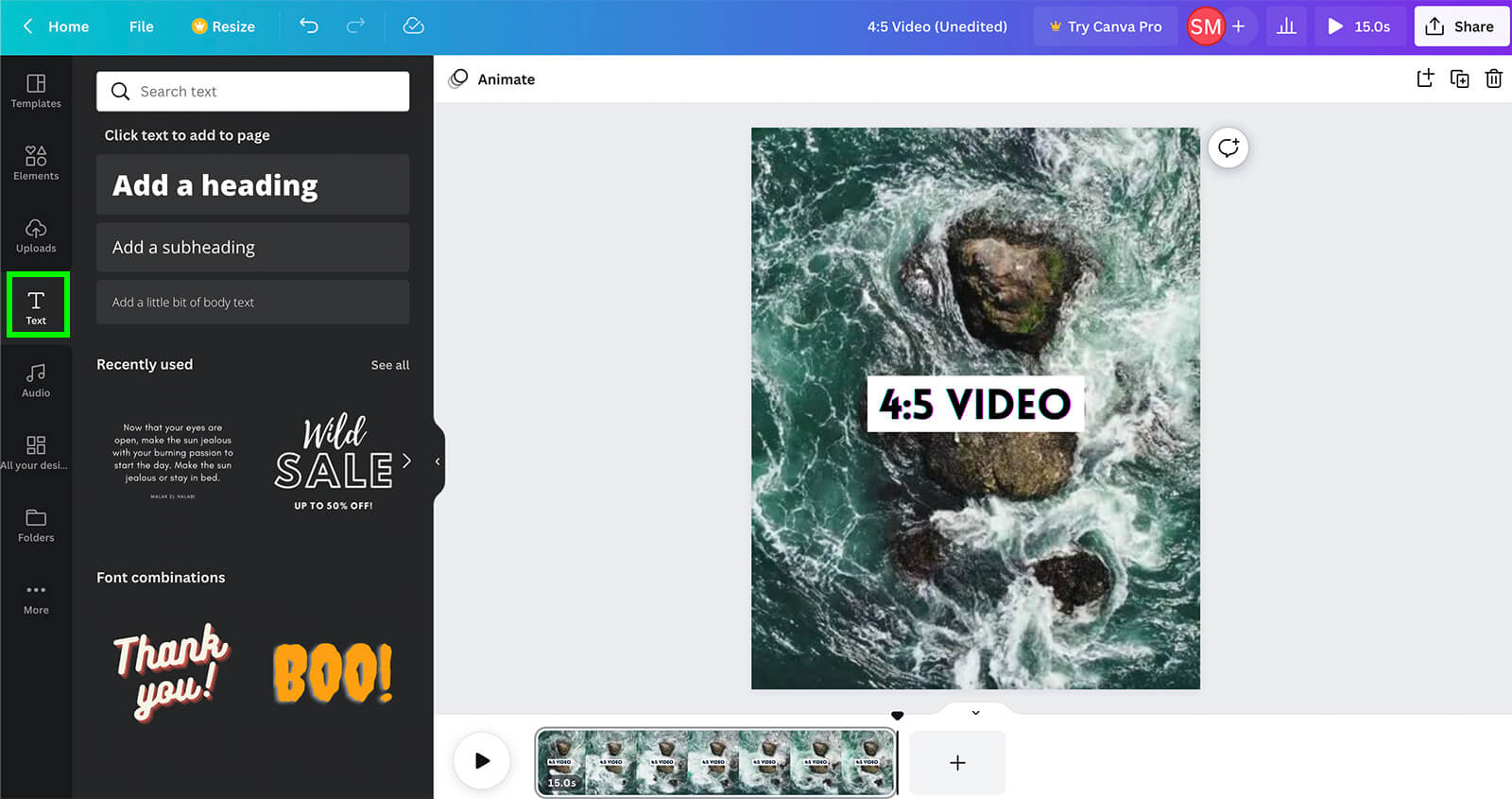Click the Share button

[1461, 26]
